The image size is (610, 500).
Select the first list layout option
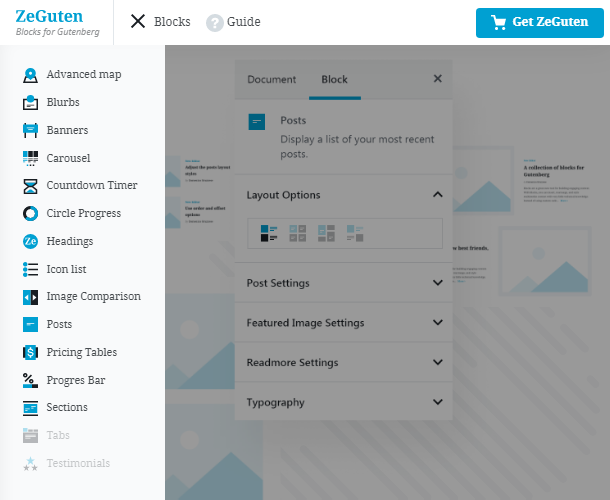tap(269, 233)
